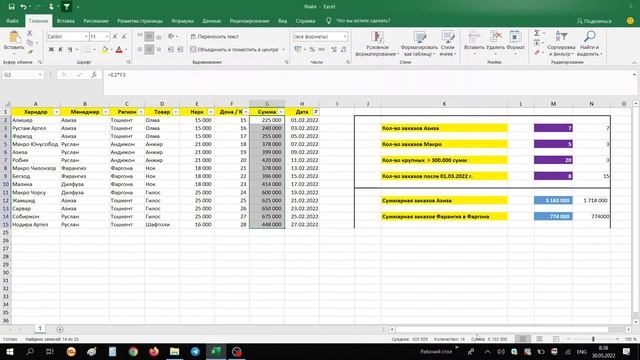Click the Format Painter brush icon
Screen dimensions: 640x360
click(x=30, y=52)
